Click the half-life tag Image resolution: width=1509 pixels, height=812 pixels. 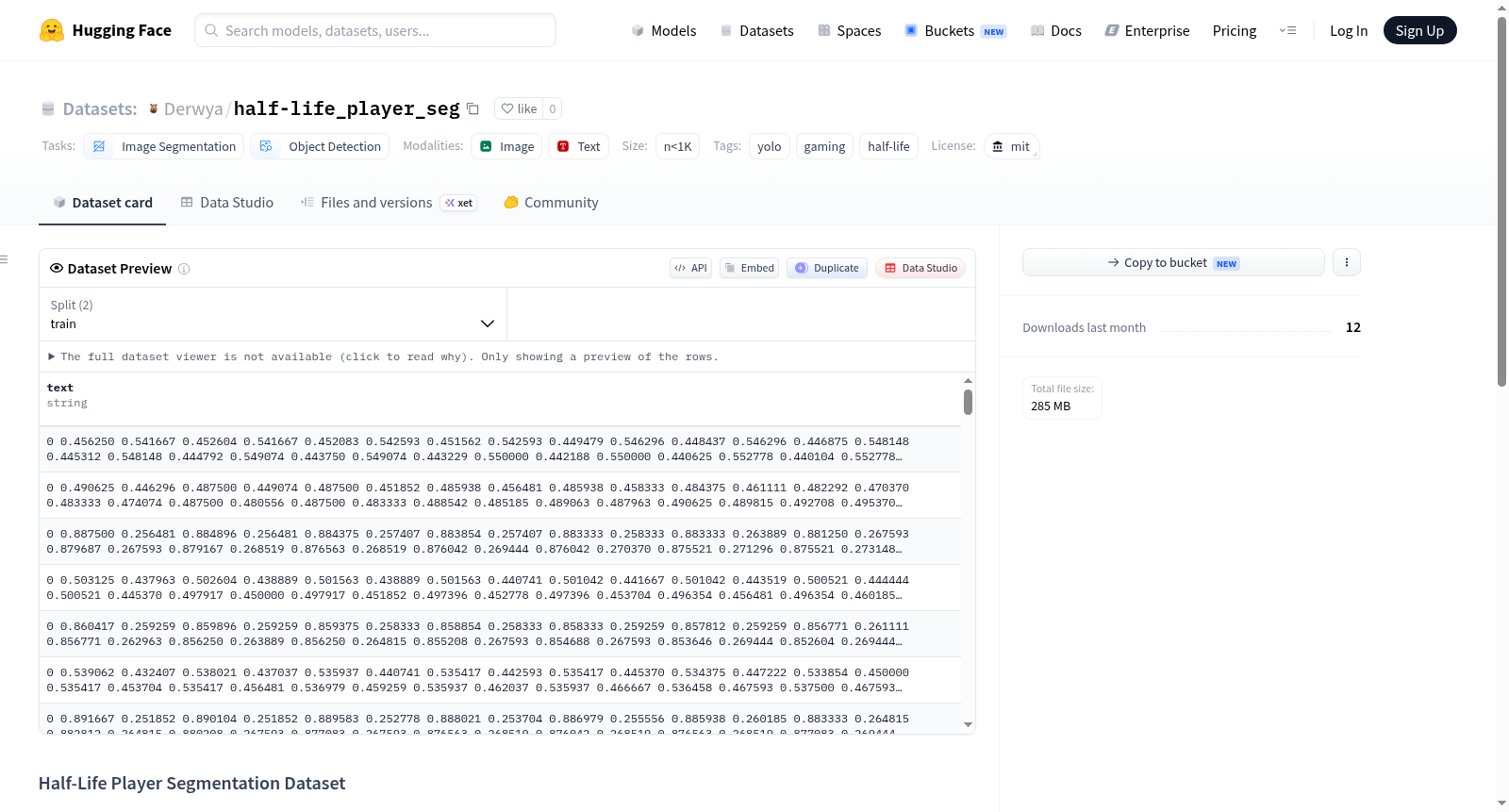pyautogui.click(x=888, y=146)
